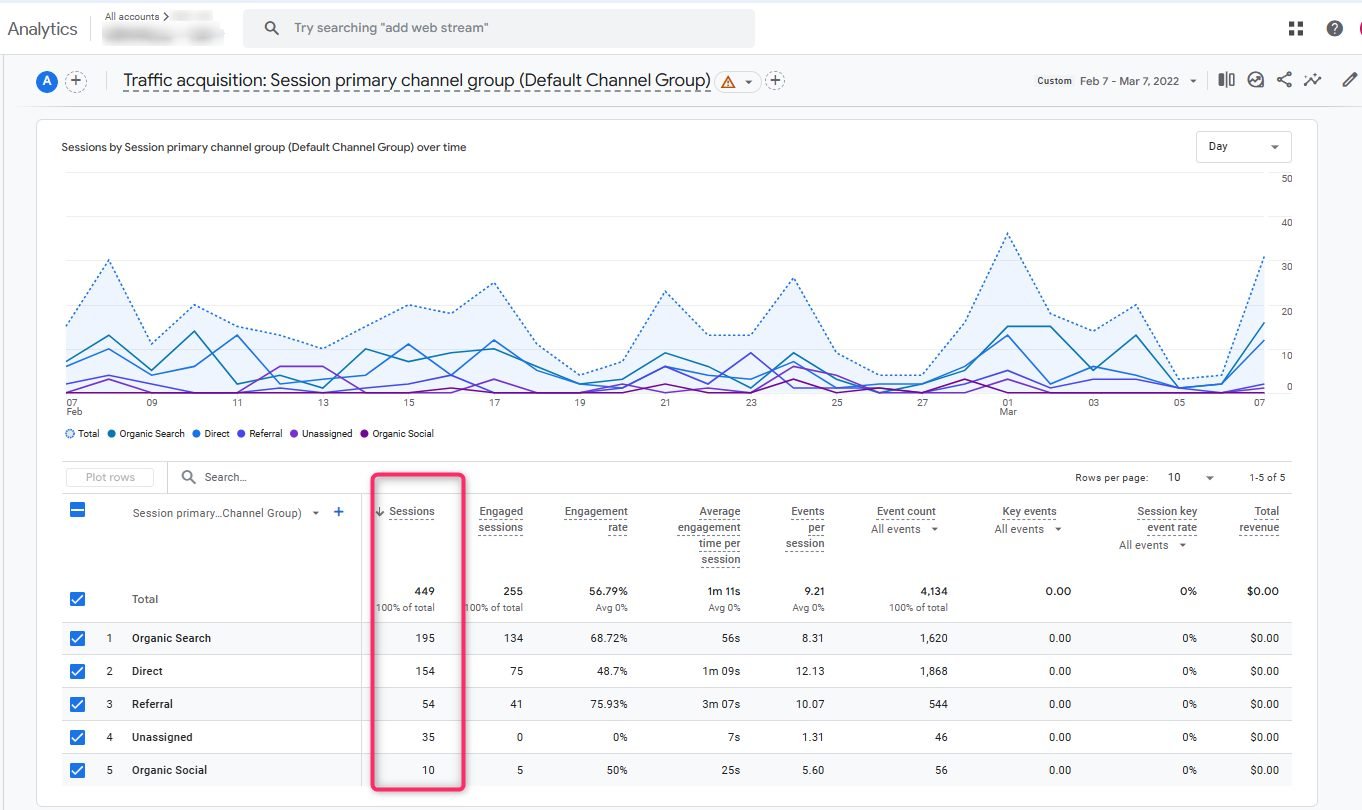Screen dimensions: 1362x810
Task: Focus the 'Try searching add web stream' search box
Action: tap(499, 28)
